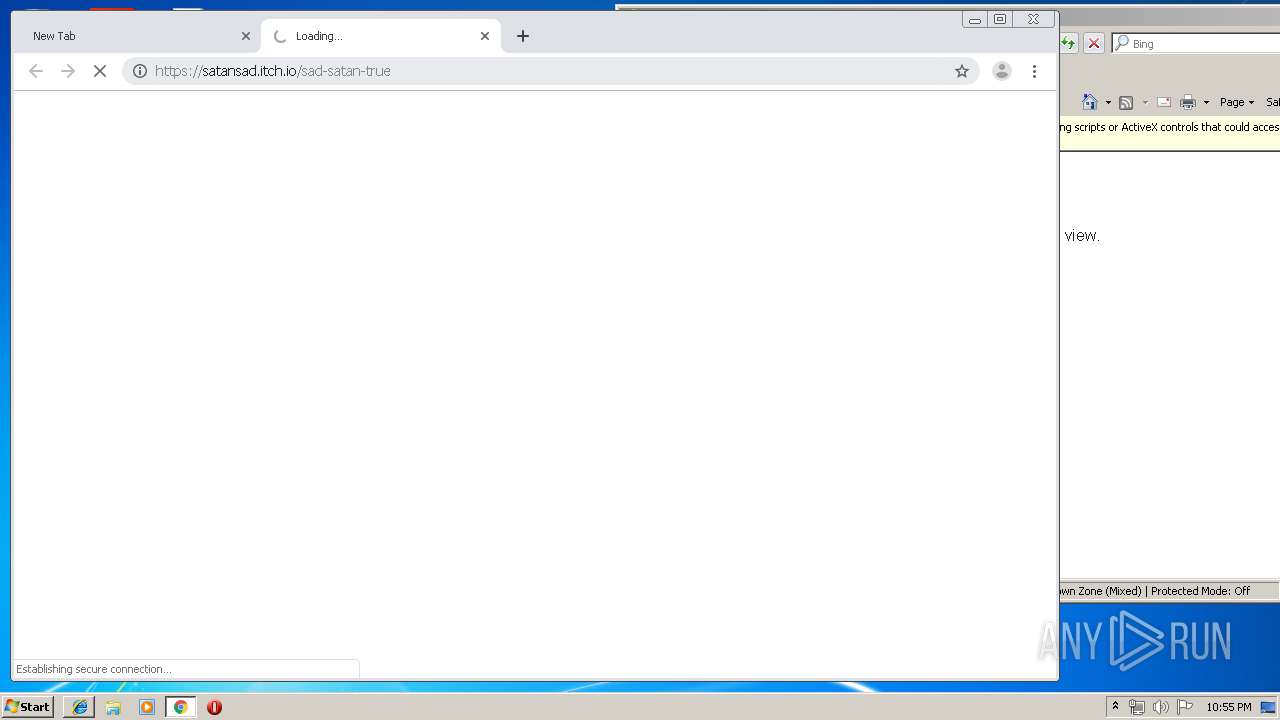
Task: View site information icon in address bar
Action: pos(140,71)
